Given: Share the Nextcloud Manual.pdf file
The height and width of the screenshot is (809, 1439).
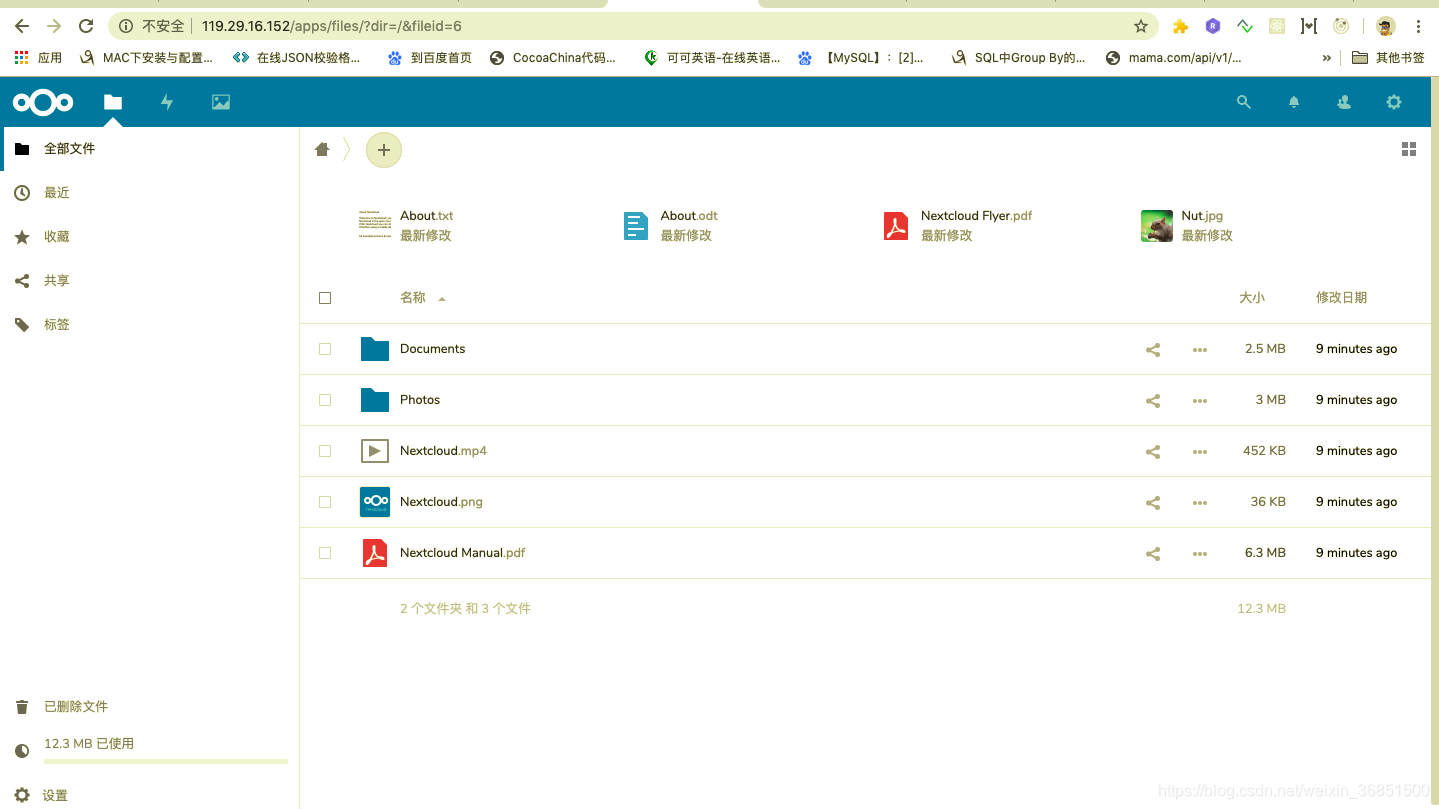Looking at the screenshot, I should tap(1153, 554).
